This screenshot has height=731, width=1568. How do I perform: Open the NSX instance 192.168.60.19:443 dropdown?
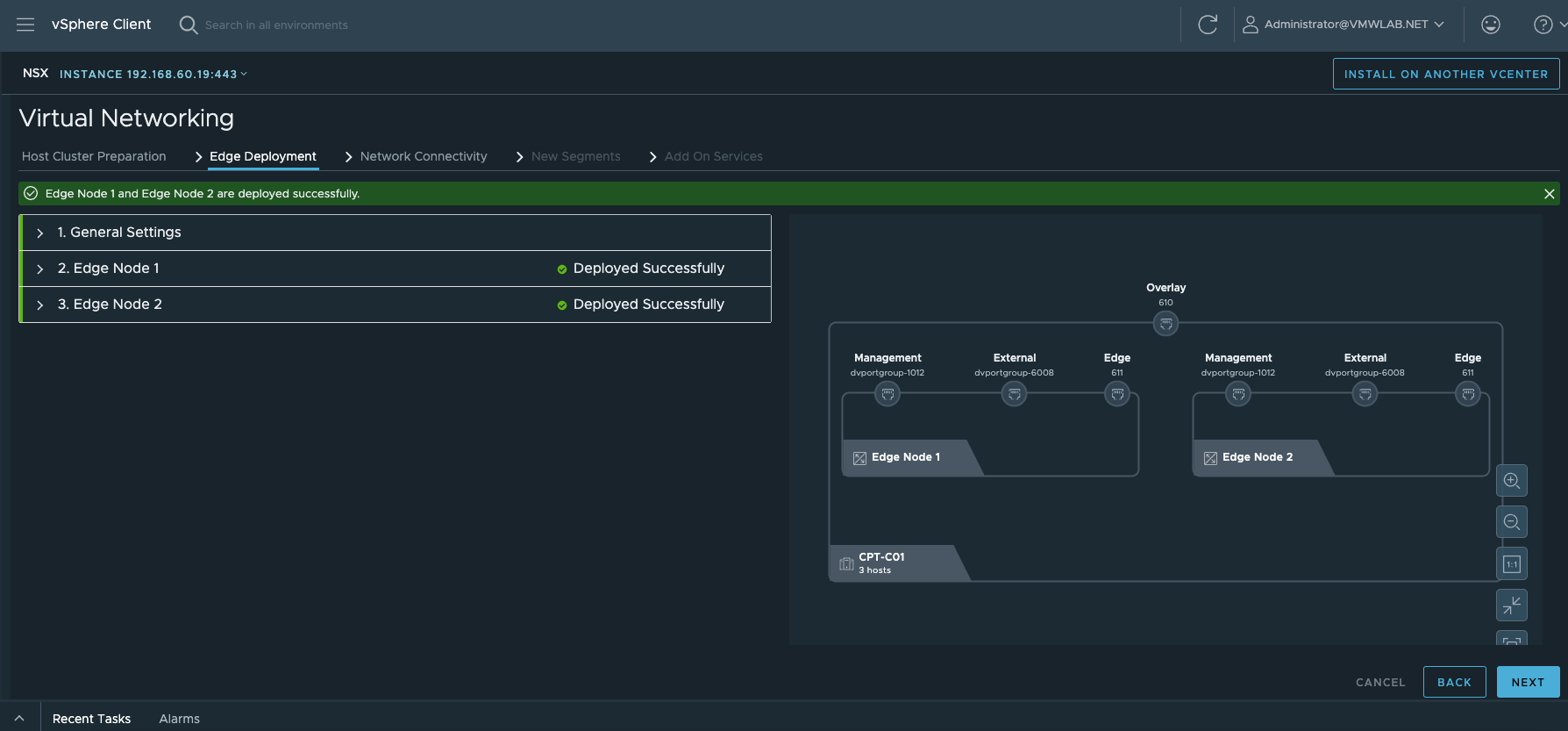(153, 75)
